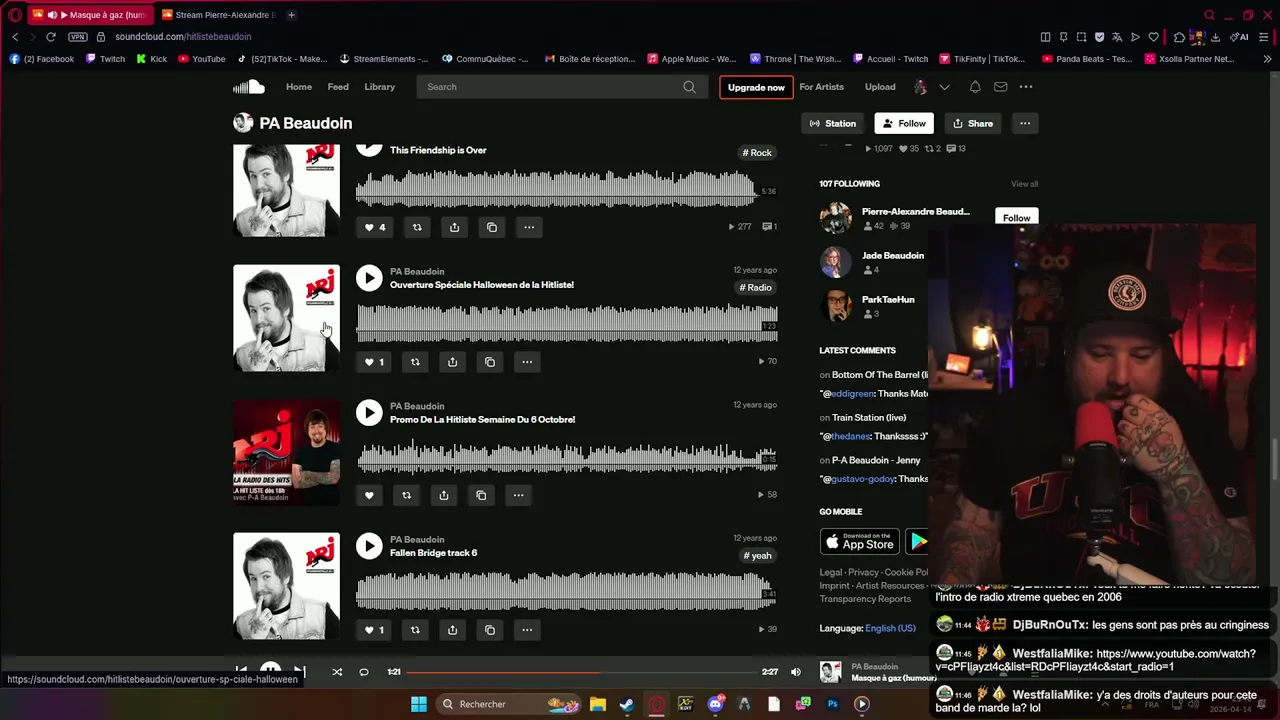Open Windows Start menu
Viewport: 1280px width, 720px height.
coord(419,704)
